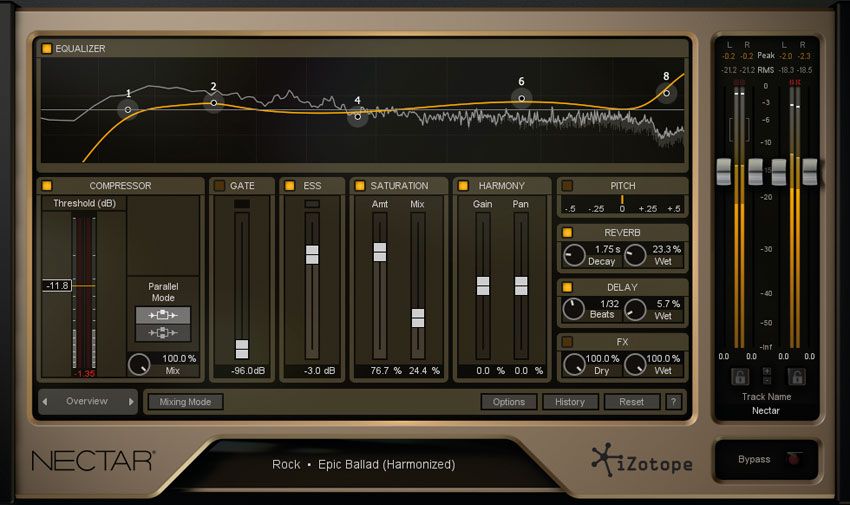Switch Mixing Mode button
This screenshot has height=505, width=850.
(x=185, y=402)
